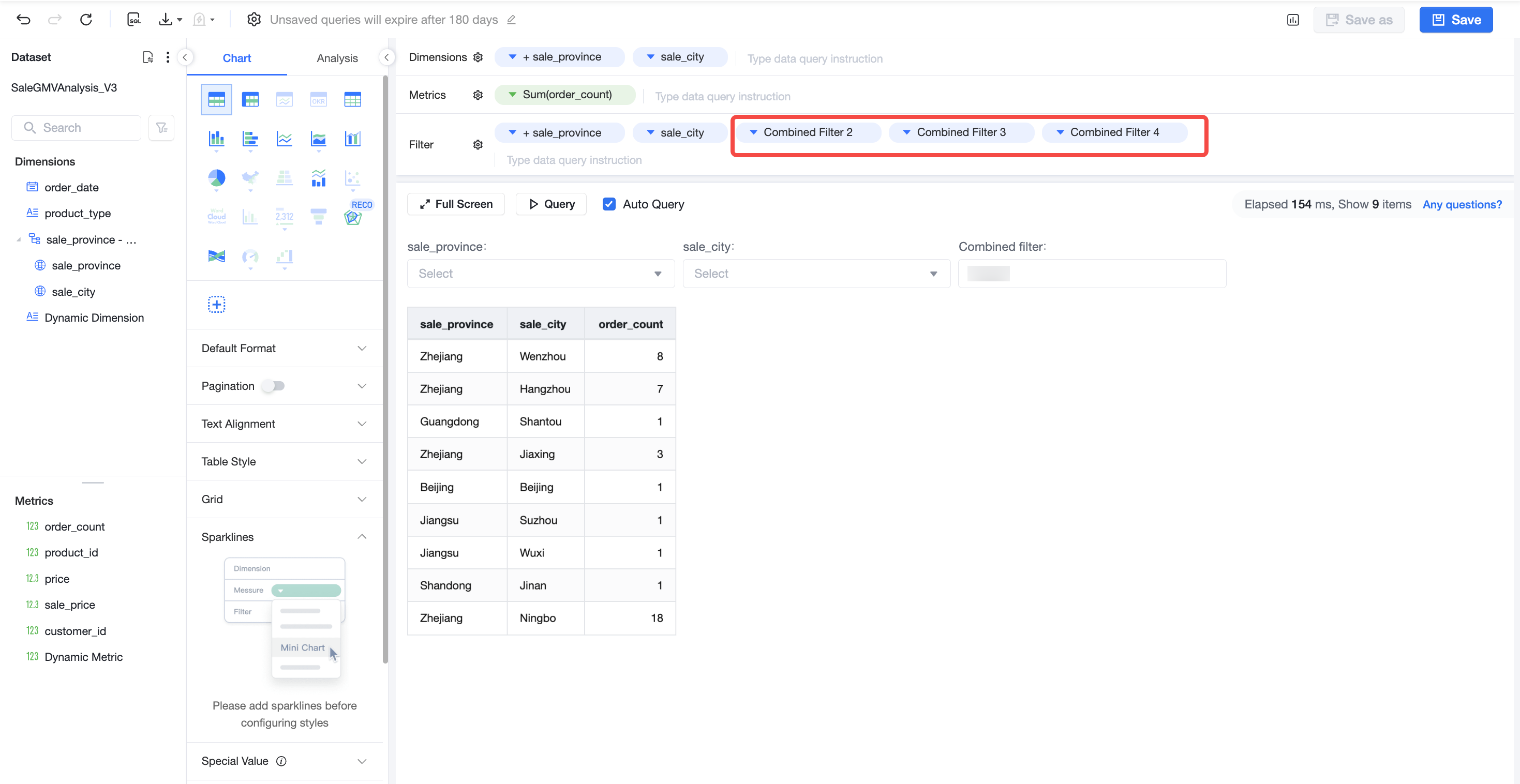Image resolution: width=1520 pixels, height=784 pixels.
Task: Open the SQL view icon
Action: coord(134,20)
